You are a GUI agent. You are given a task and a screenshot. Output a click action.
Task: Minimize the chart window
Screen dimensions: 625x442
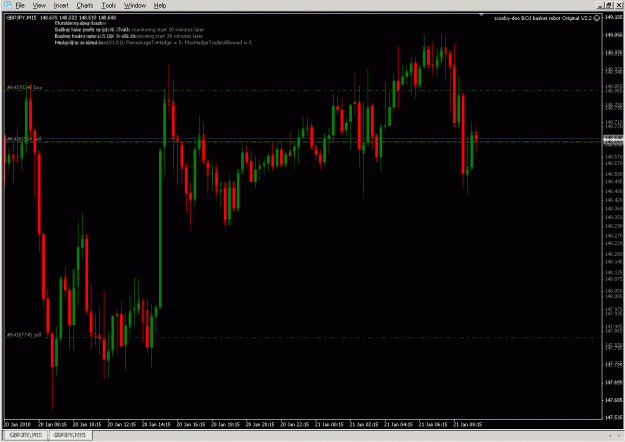point(601,5)
